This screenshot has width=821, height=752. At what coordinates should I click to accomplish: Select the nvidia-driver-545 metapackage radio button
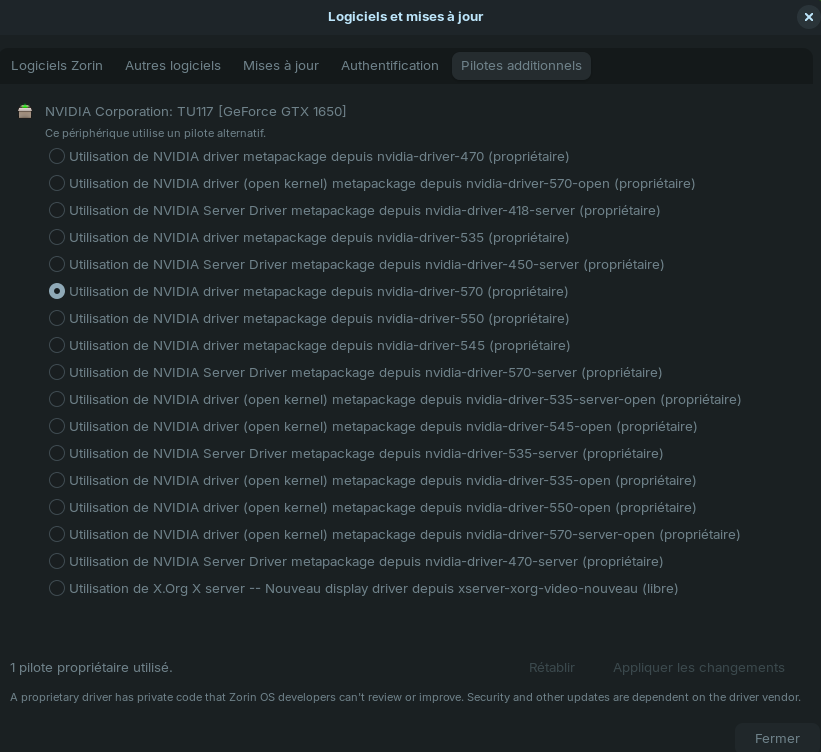point(57,345)
